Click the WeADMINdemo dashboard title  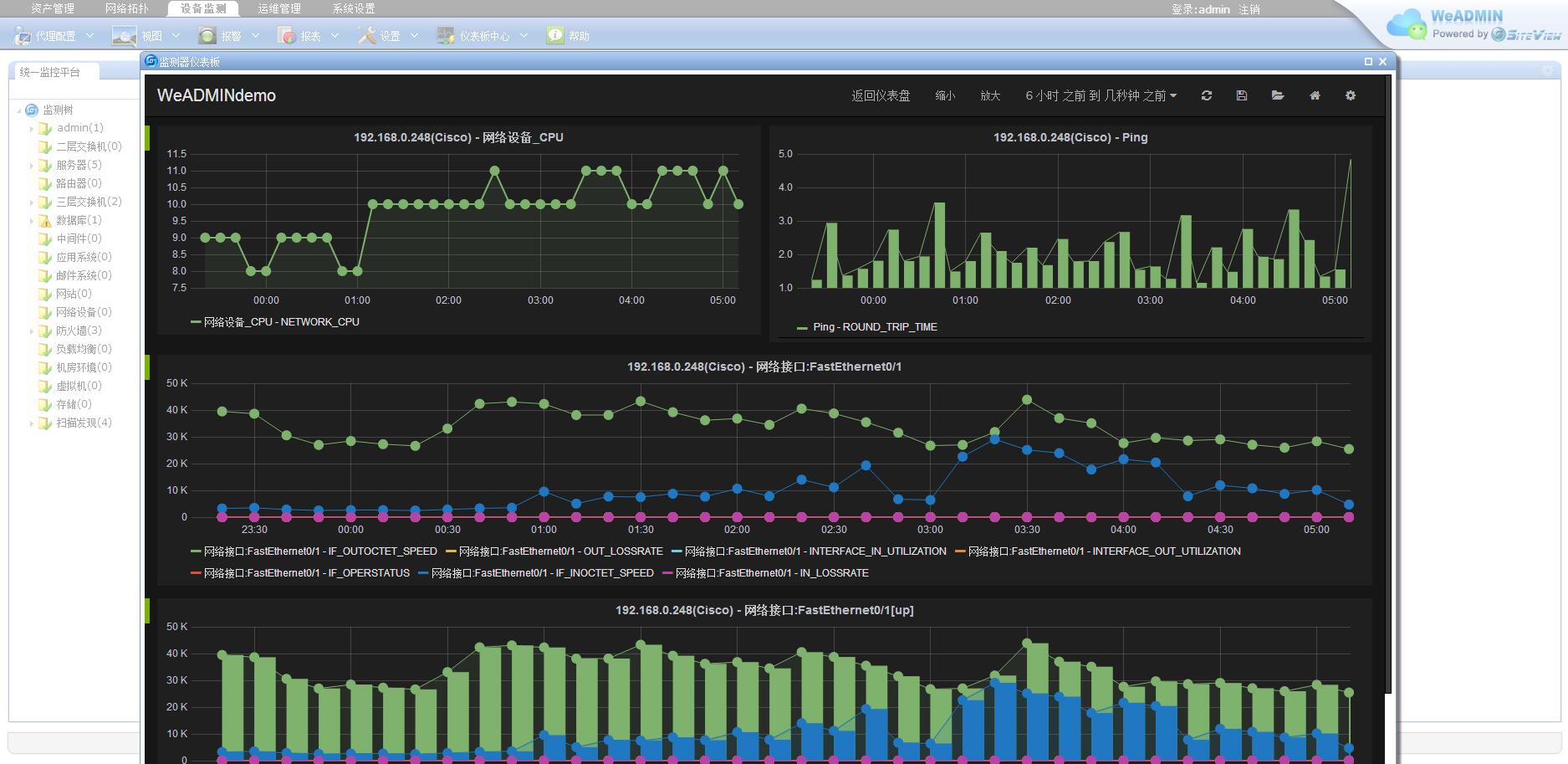pyautogui.click(x=217, y=95)
